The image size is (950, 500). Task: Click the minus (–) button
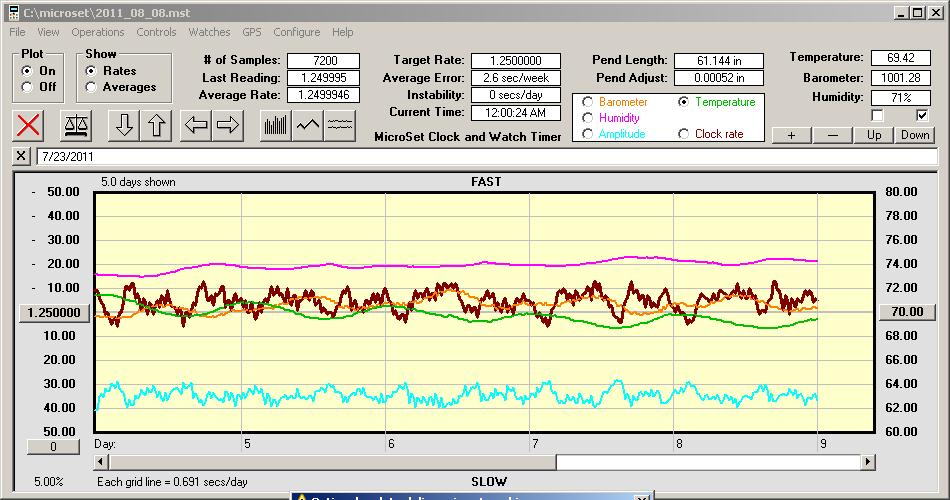832,135
